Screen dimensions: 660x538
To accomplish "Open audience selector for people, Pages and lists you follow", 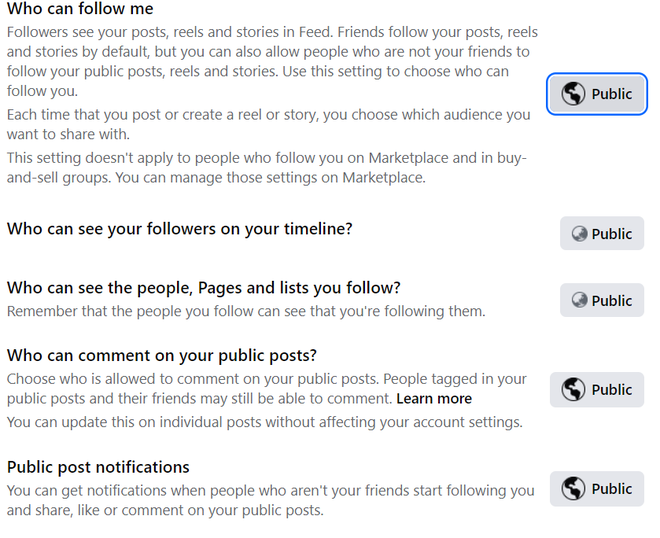I will pyautogui.click(x=602, y=300).
